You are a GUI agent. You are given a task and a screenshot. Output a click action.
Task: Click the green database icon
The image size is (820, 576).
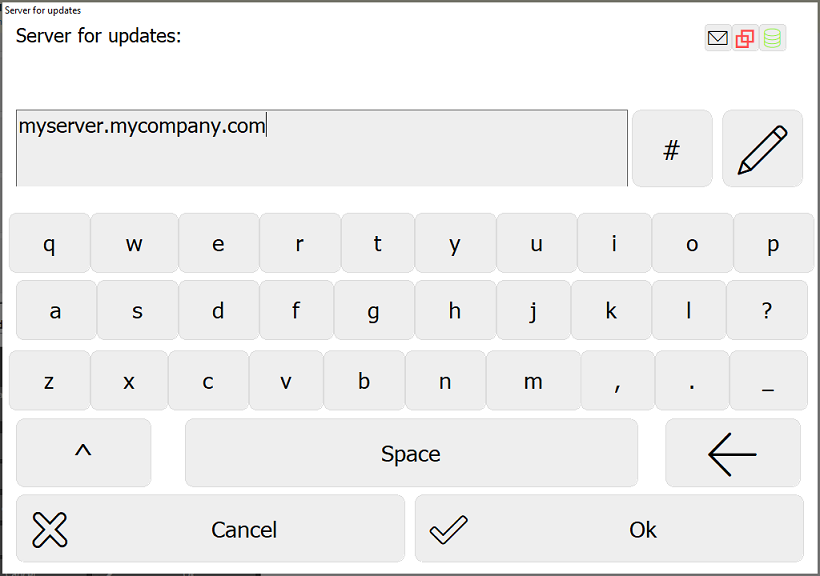click(772, 38)
